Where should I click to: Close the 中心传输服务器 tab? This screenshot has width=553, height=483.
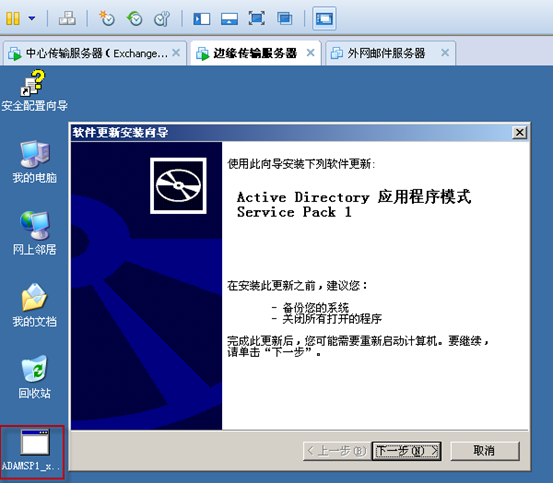(176, 53)
